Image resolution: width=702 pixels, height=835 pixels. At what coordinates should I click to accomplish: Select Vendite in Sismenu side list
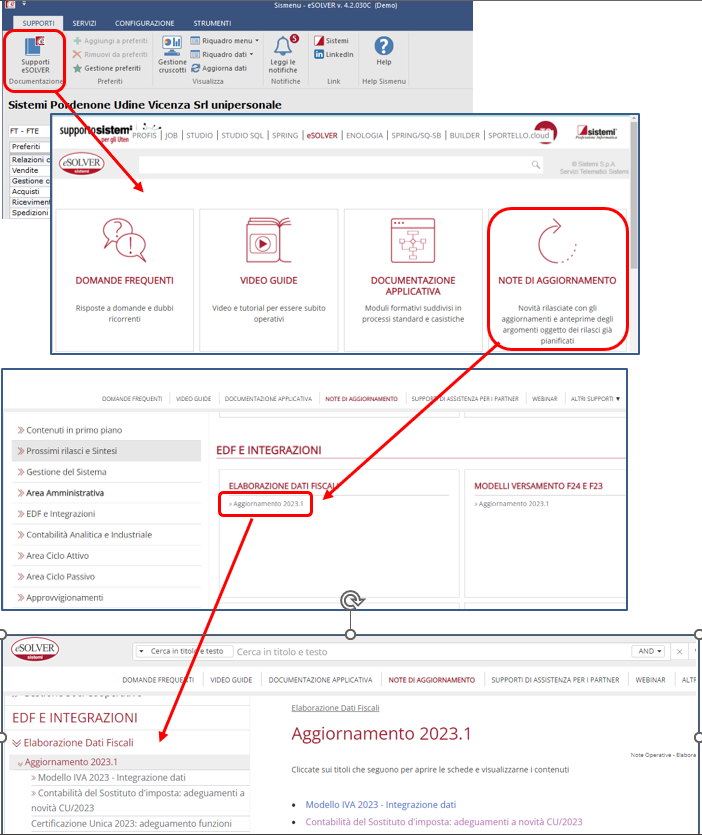click(30, 170)
